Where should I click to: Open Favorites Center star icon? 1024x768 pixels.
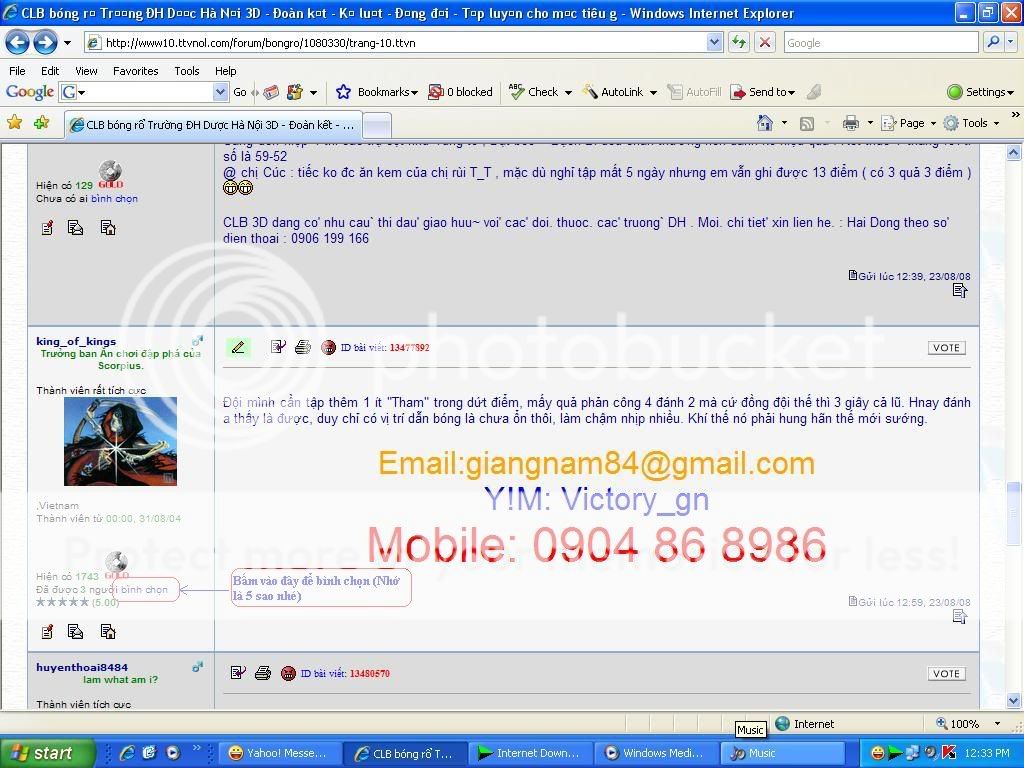click(14, 122)
